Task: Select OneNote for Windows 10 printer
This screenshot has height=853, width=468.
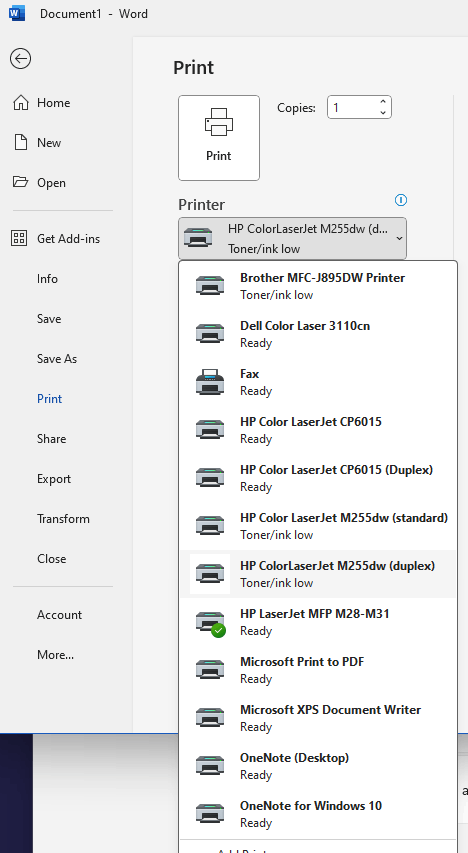Action: click(x=318, y=814)
